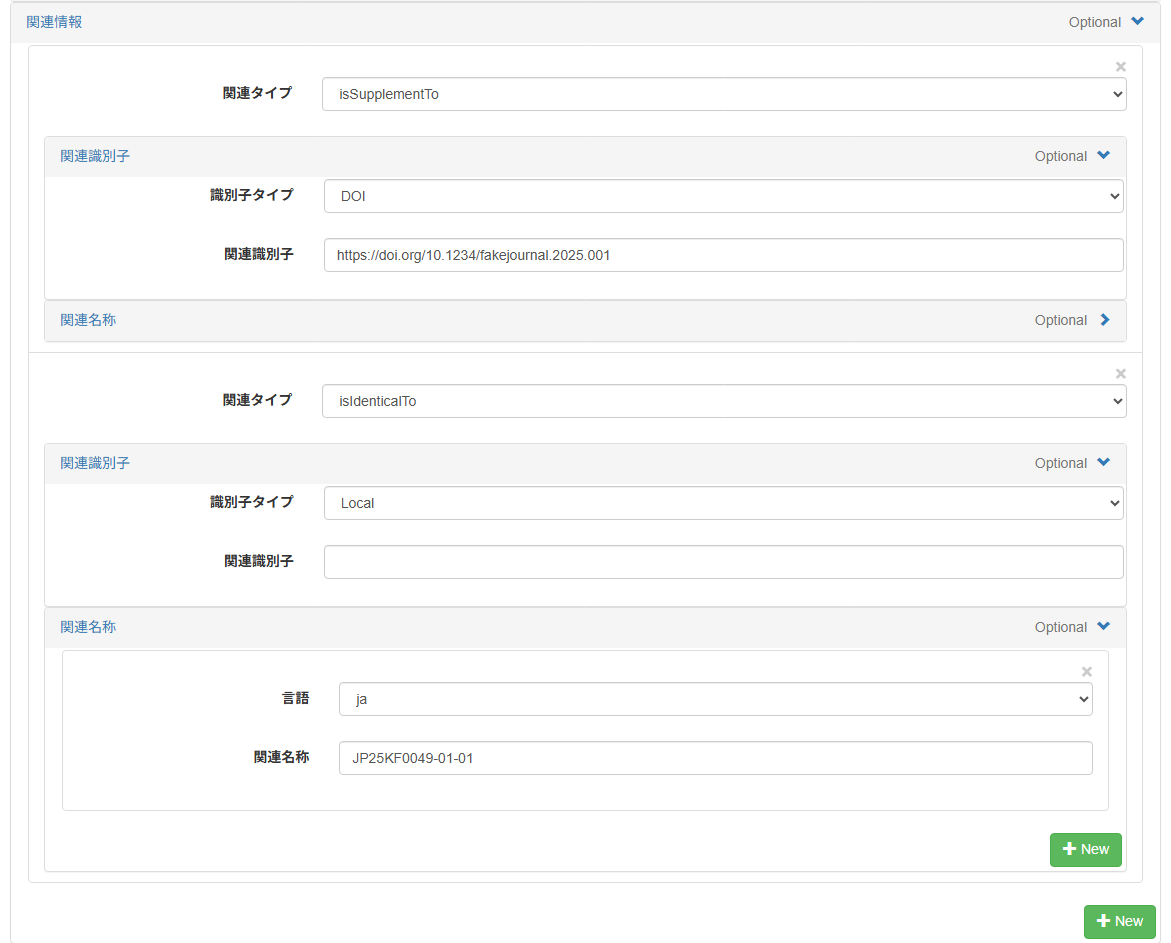Delete the JP25KF0049-01-01 relation name entry
This screenshot has width=1171, height=943.
(1087, 672)
